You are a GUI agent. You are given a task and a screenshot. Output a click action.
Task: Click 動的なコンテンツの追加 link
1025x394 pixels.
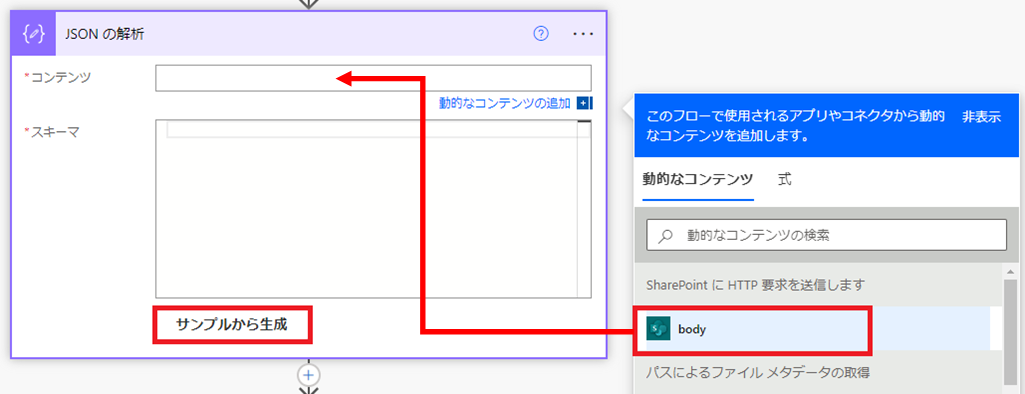[505, 103]
